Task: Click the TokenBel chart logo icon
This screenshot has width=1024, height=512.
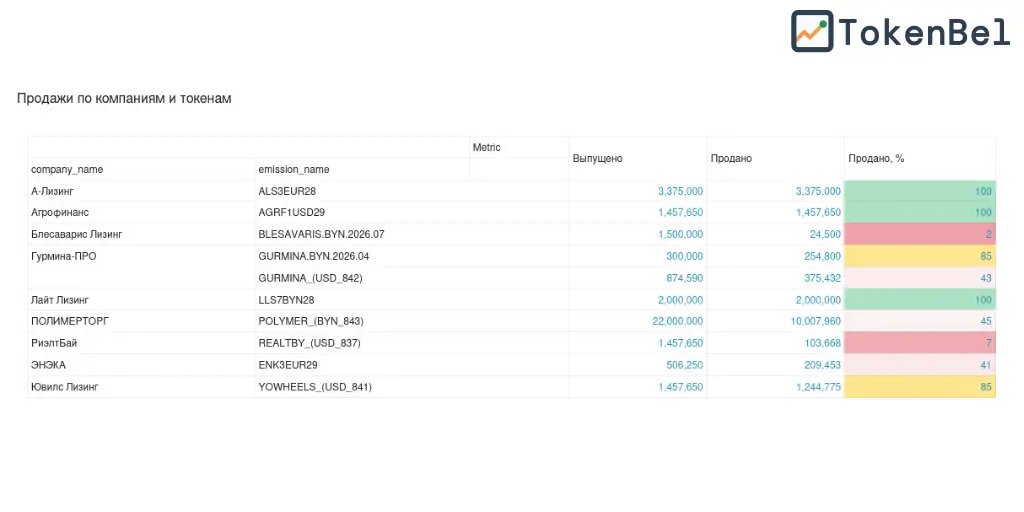Action: [x=812, y=31]
